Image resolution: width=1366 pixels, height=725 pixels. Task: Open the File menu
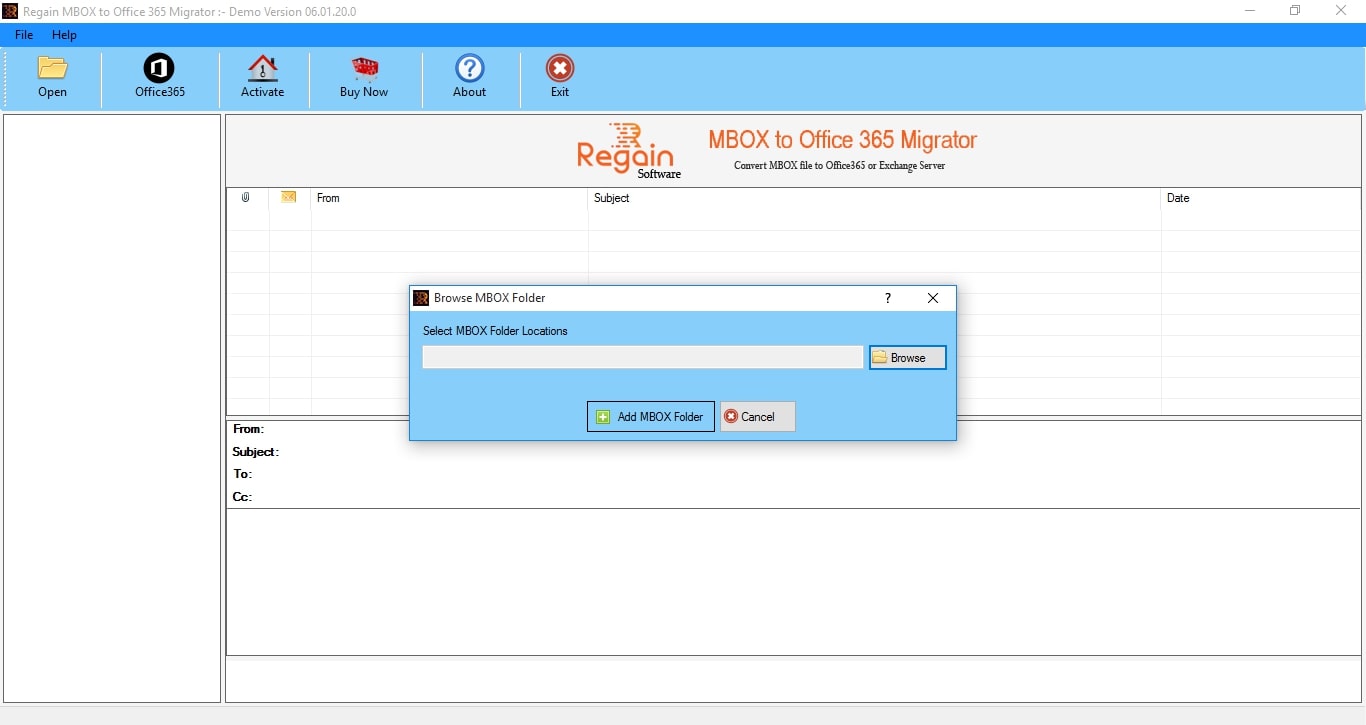tap(23, 34)
